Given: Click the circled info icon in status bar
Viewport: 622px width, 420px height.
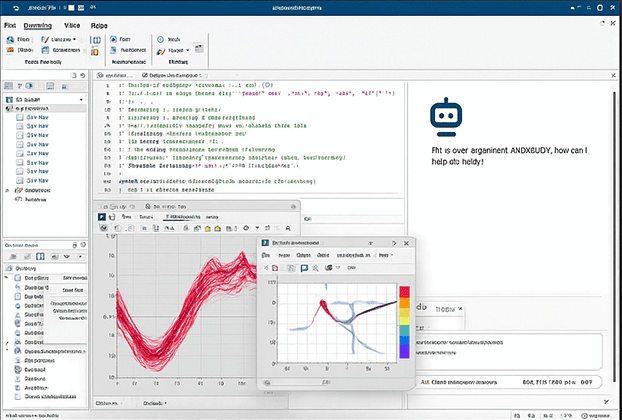Looking at the screenshot, I should [x=584, y=416].
